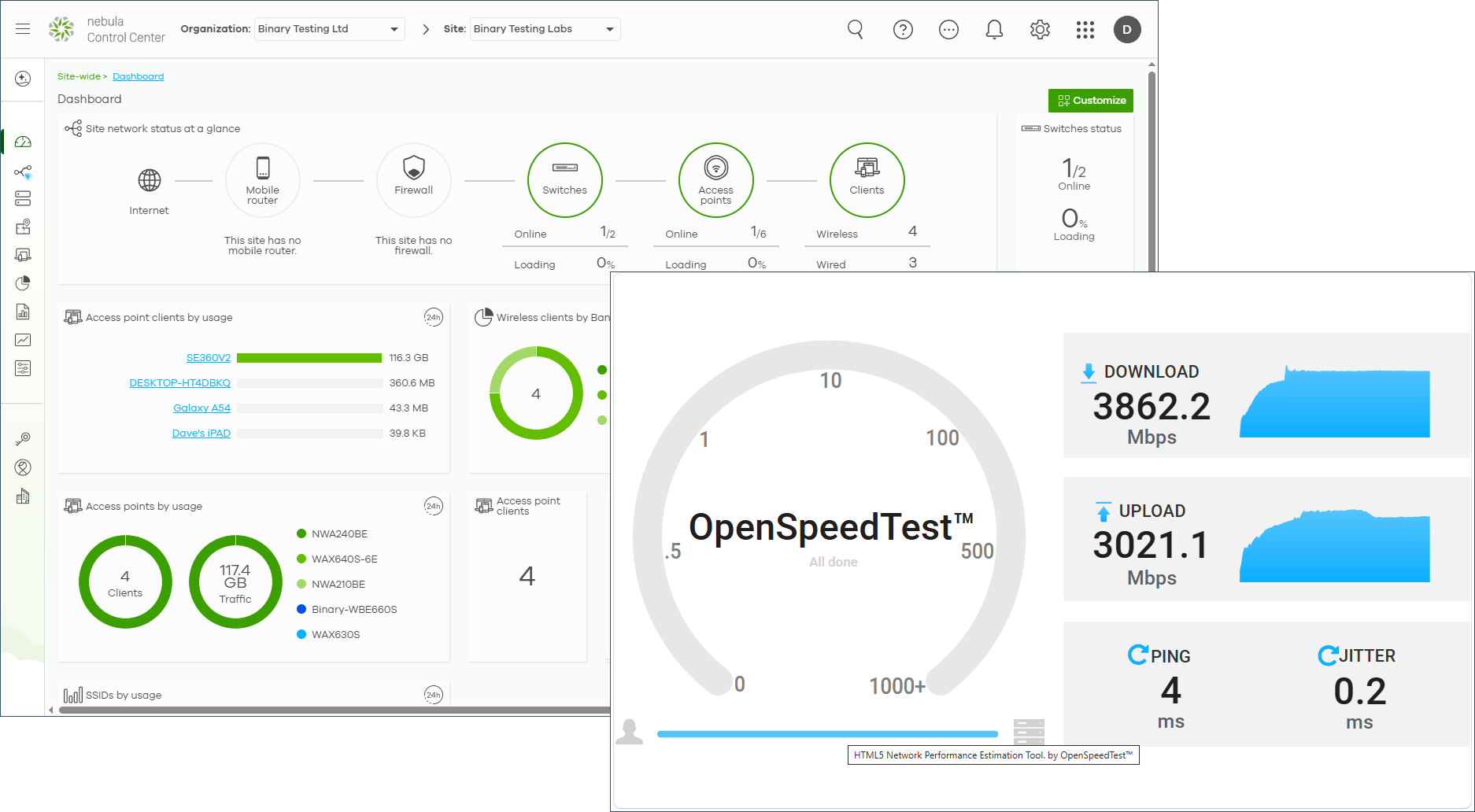The image size is (1475, 812).
Task: Click the Wireless clients by Band donut
Action: 536,393
